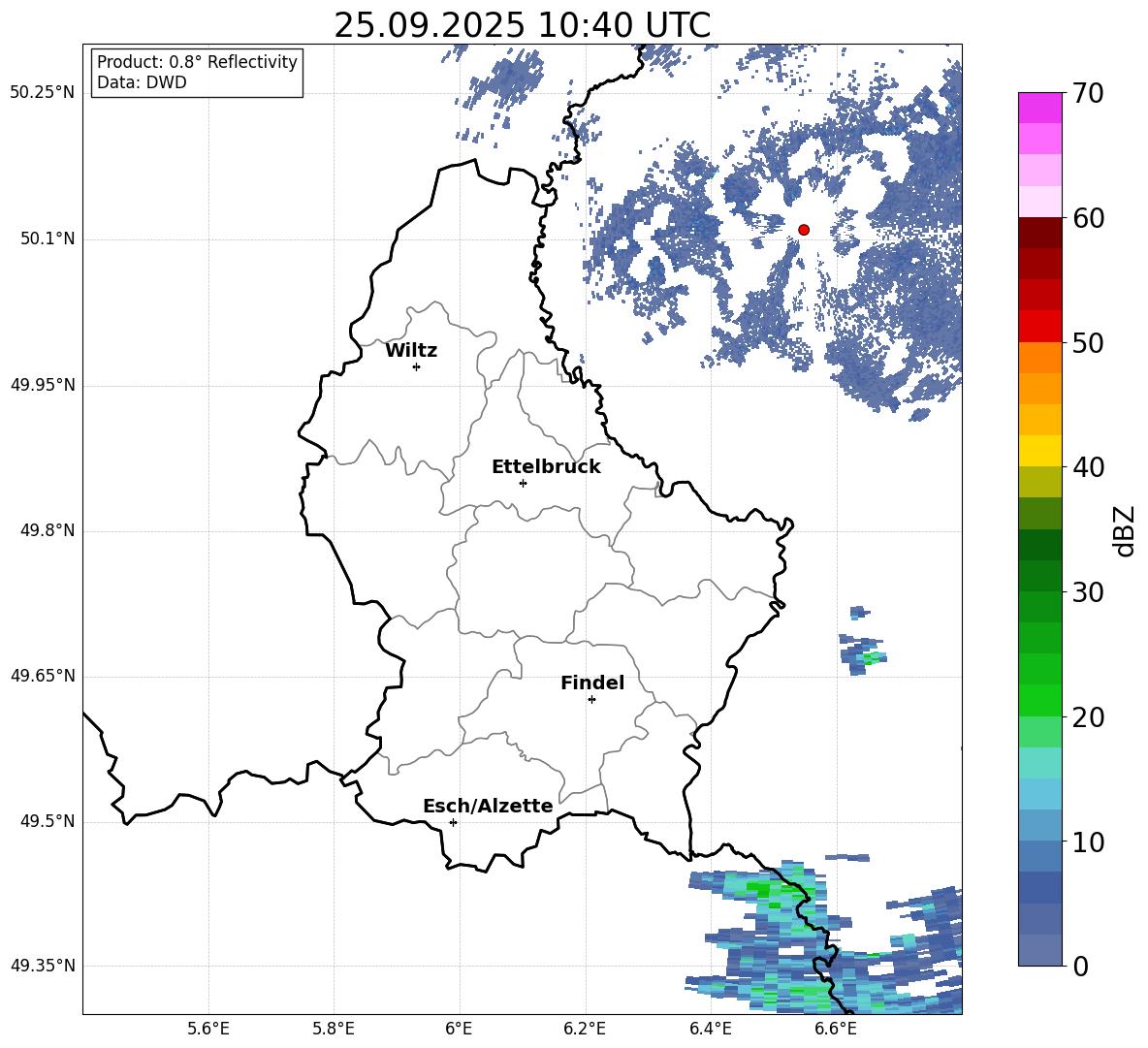
Task: Click the latitude label 49.95°N
Action: [x=43, y=385]
